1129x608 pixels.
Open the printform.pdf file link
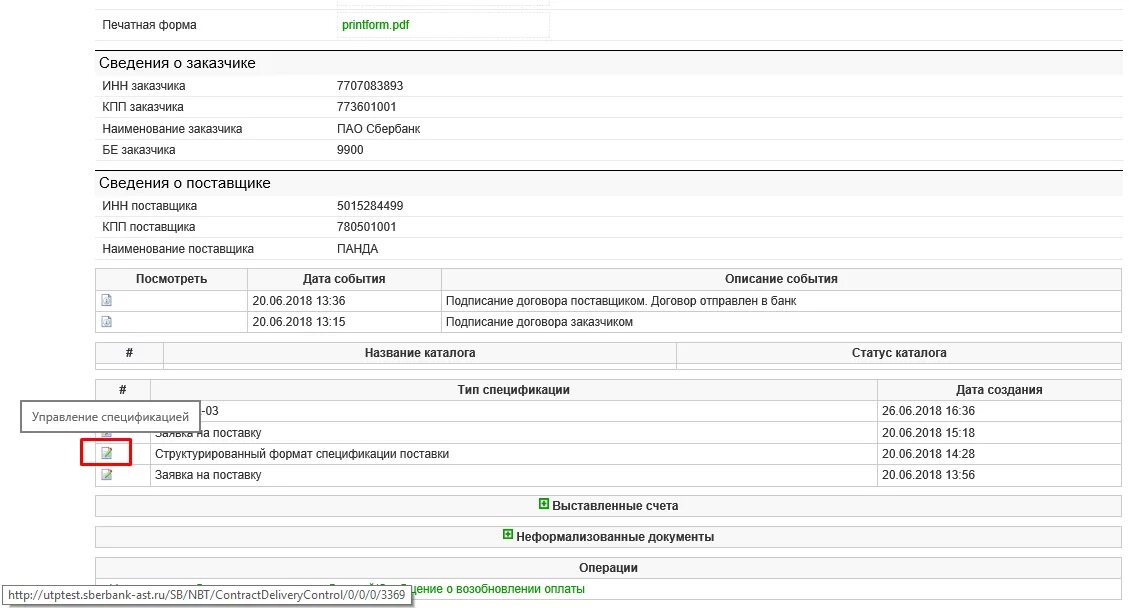[x=375, y=24]
